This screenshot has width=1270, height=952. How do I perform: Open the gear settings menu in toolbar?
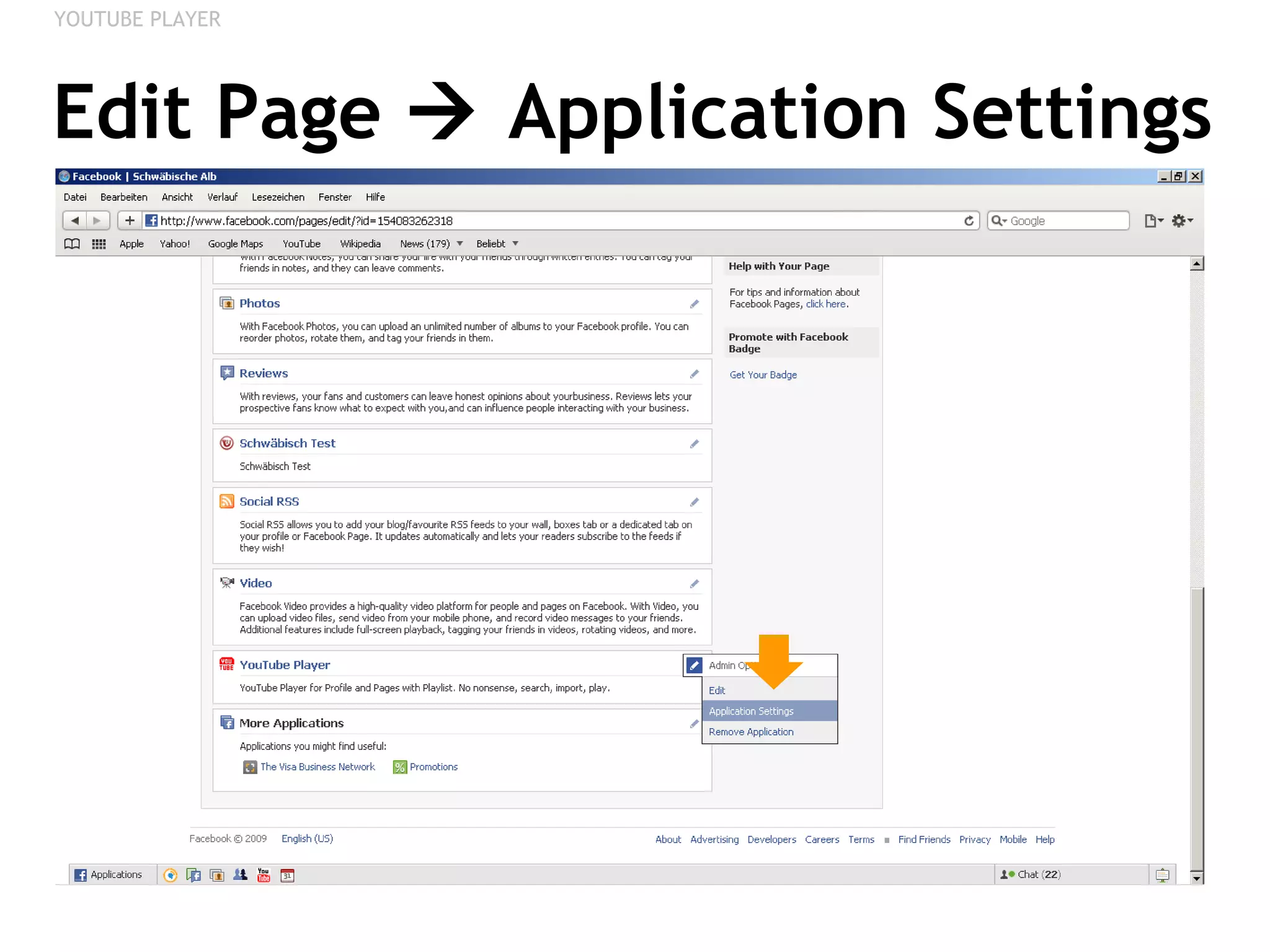tap(1182, 221)
